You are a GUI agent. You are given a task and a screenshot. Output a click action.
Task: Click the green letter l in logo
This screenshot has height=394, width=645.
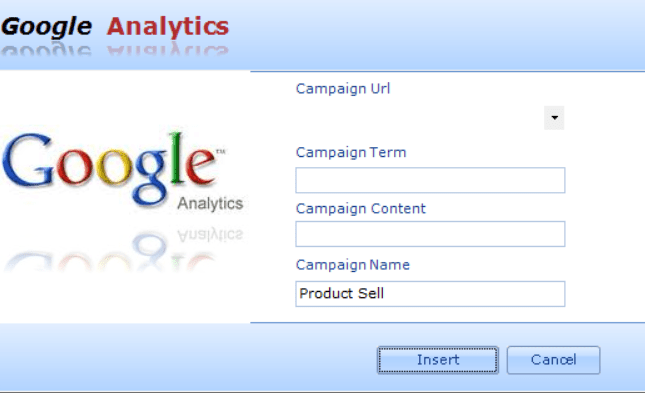coord(177,158)
